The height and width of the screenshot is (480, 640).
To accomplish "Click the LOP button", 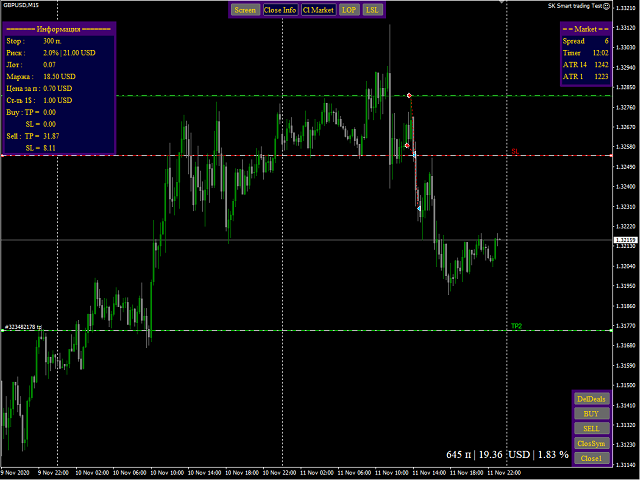I will 349,10.
